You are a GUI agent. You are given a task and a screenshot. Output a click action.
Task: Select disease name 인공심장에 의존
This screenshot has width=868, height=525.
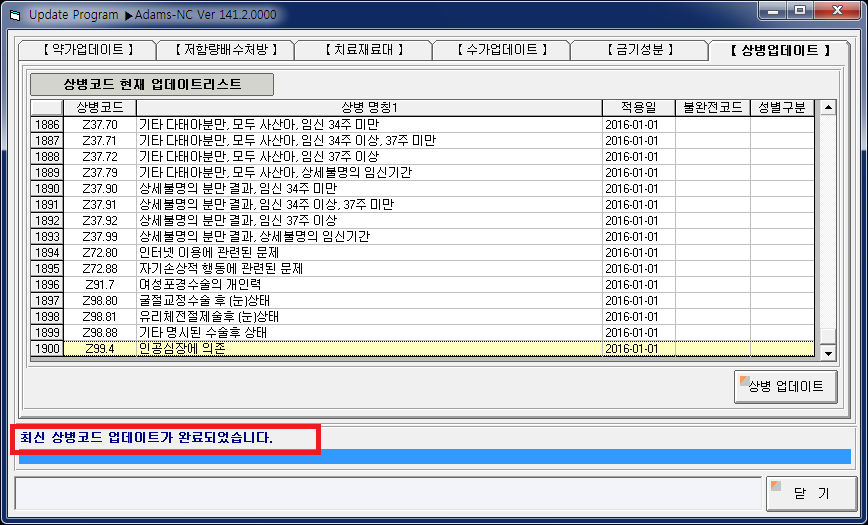pyautogui.click(x=369, y=349)
